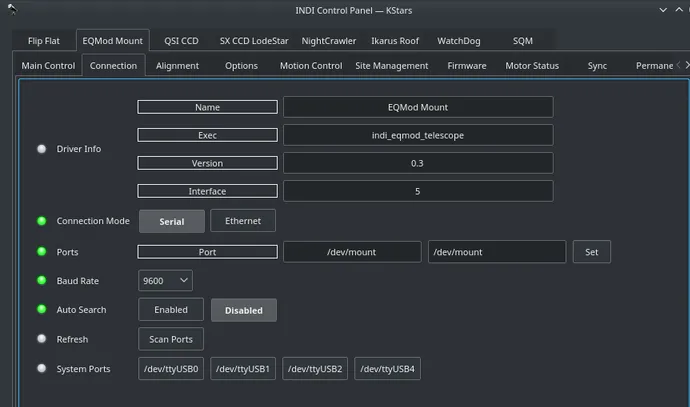
Task: Click the Interface label box
Action: pyautogui.click(x=207, y=191)
